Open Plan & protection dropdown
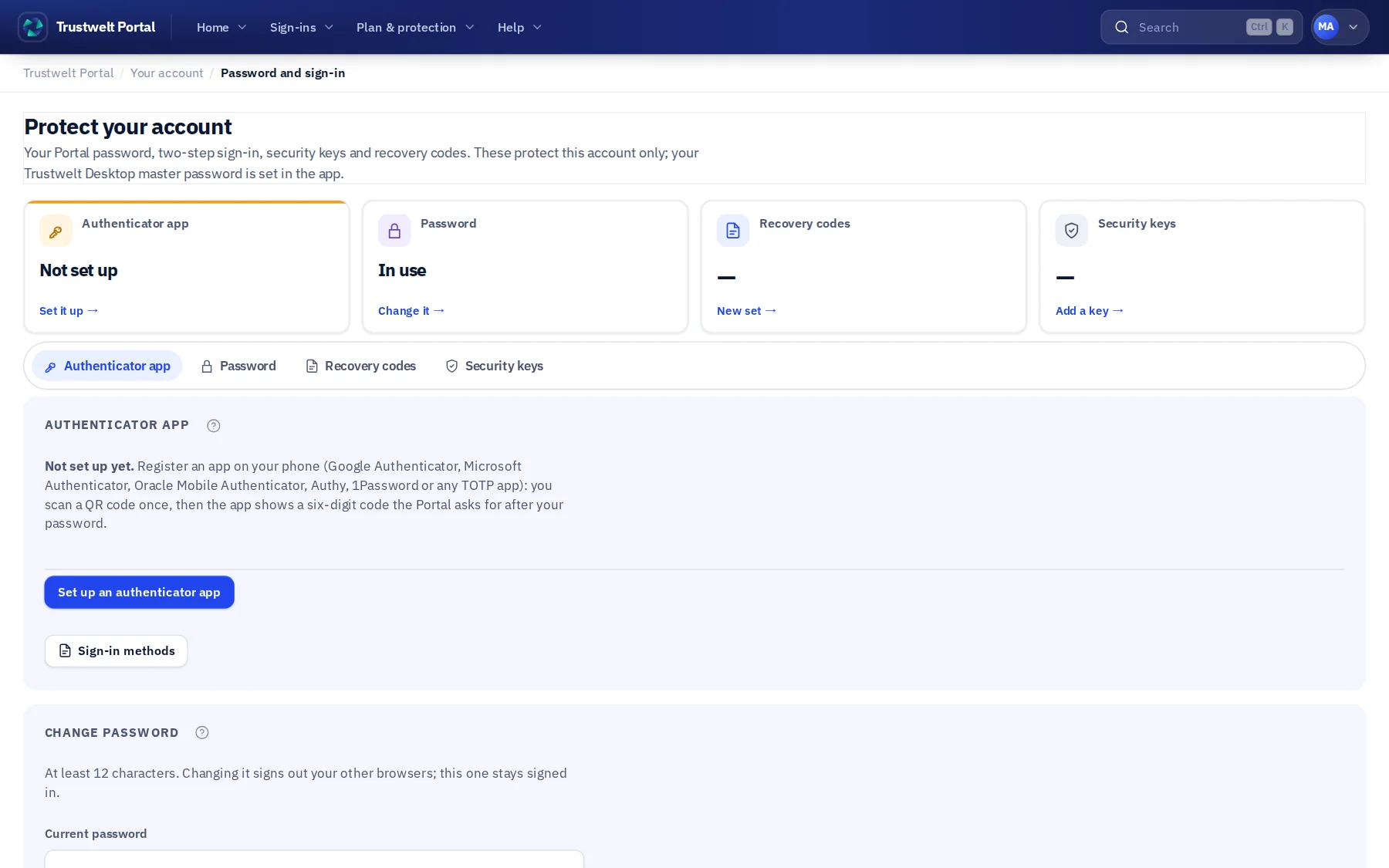 tap(415, 27)
